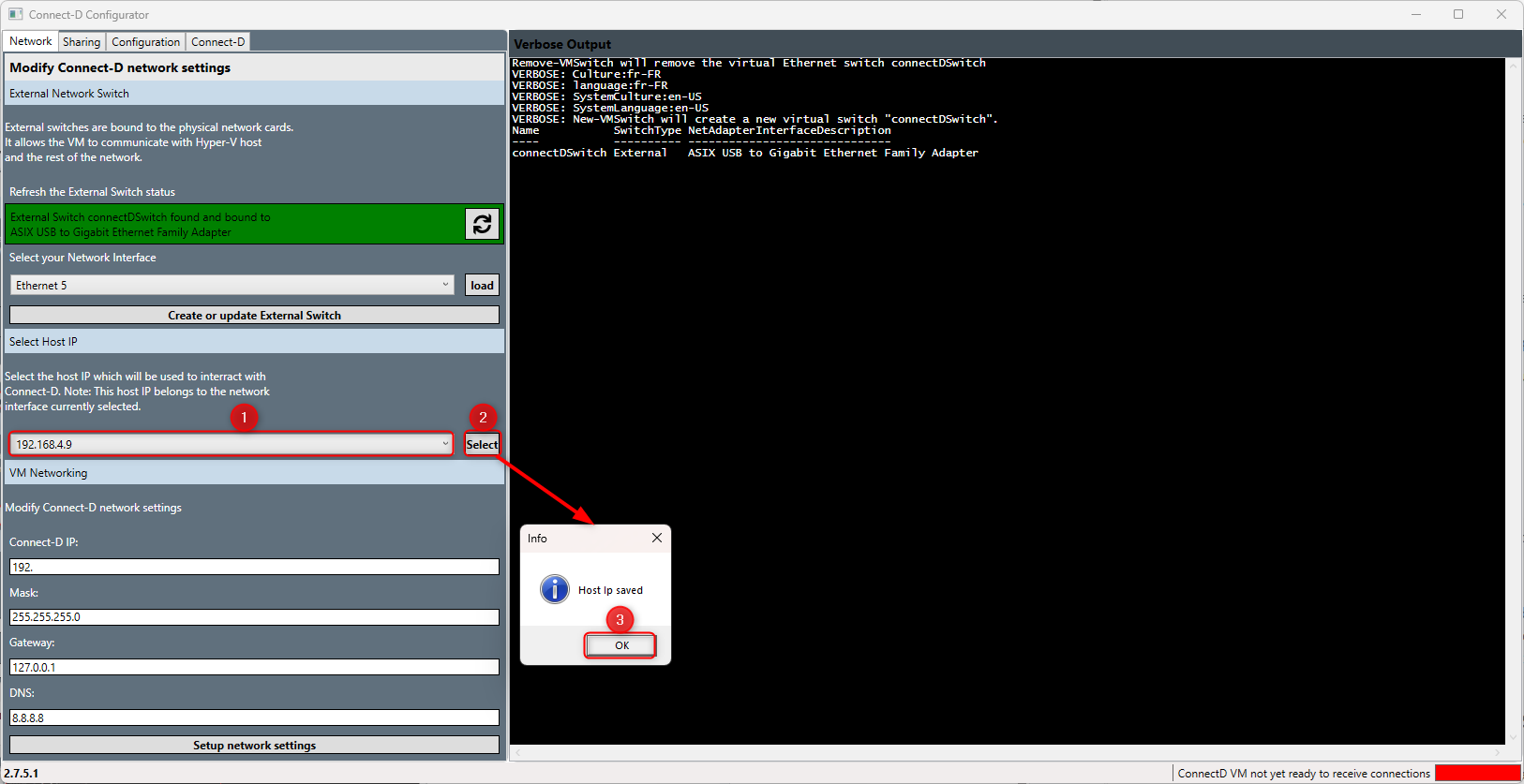Image resolution: width=1524 pixels, height=784 pixels.
Task: Focus the Gateway field showing 127.0.0.1
Action: pos(254,667)
